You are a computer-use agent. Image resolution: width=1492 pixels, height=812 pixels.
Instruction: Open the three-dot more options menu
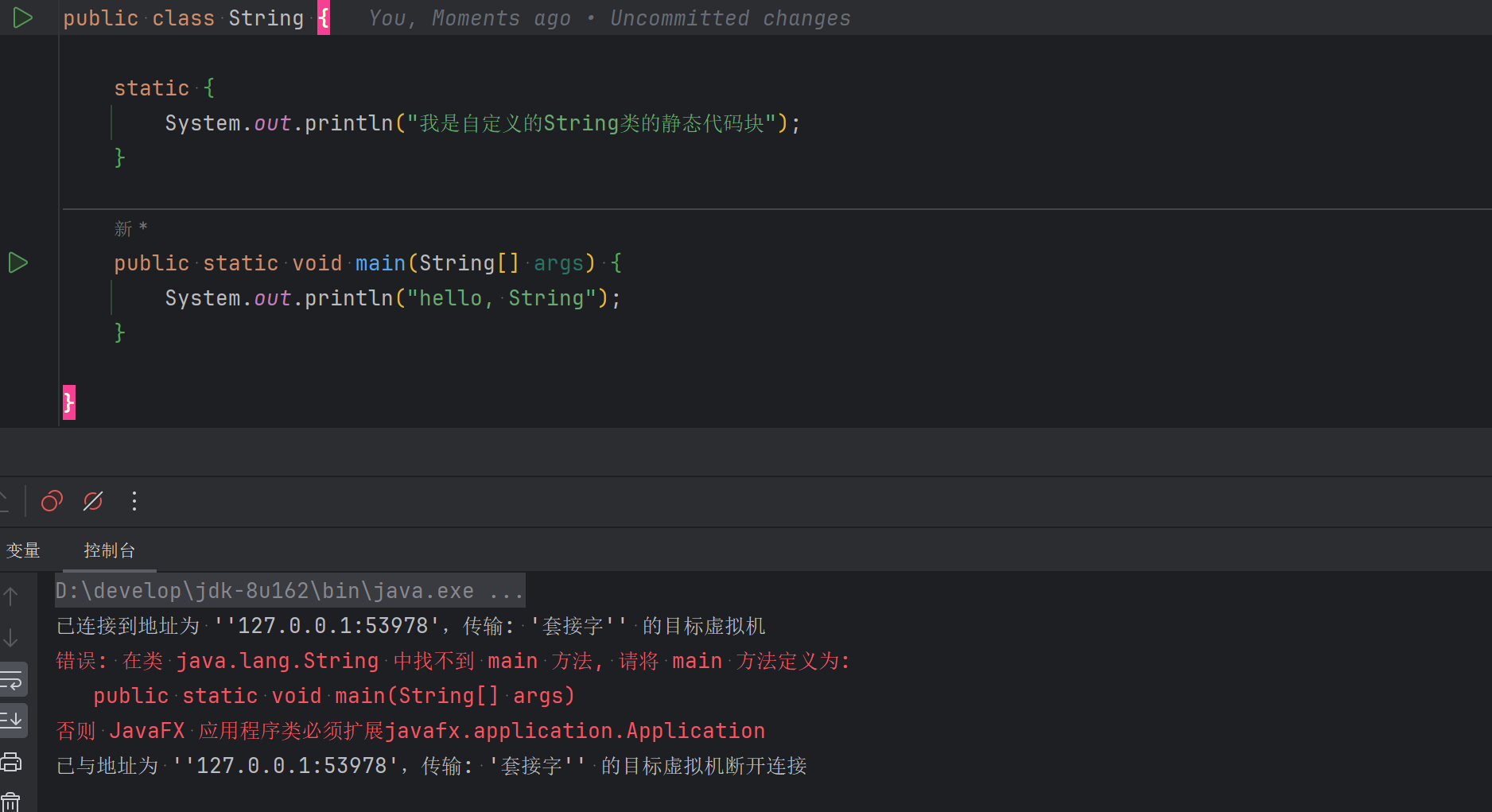(134, 501)
